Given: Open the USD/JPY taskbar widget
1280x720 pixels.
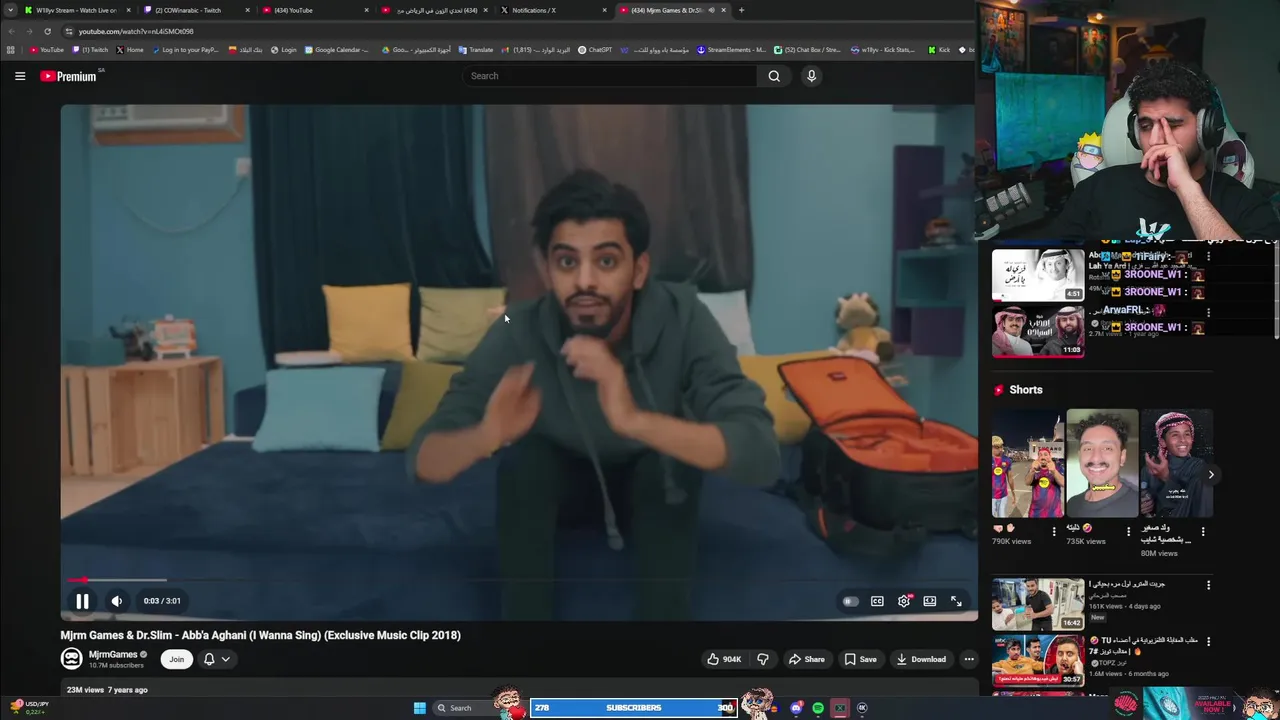Looking at the screenshot, I should [x=28, y=707].
